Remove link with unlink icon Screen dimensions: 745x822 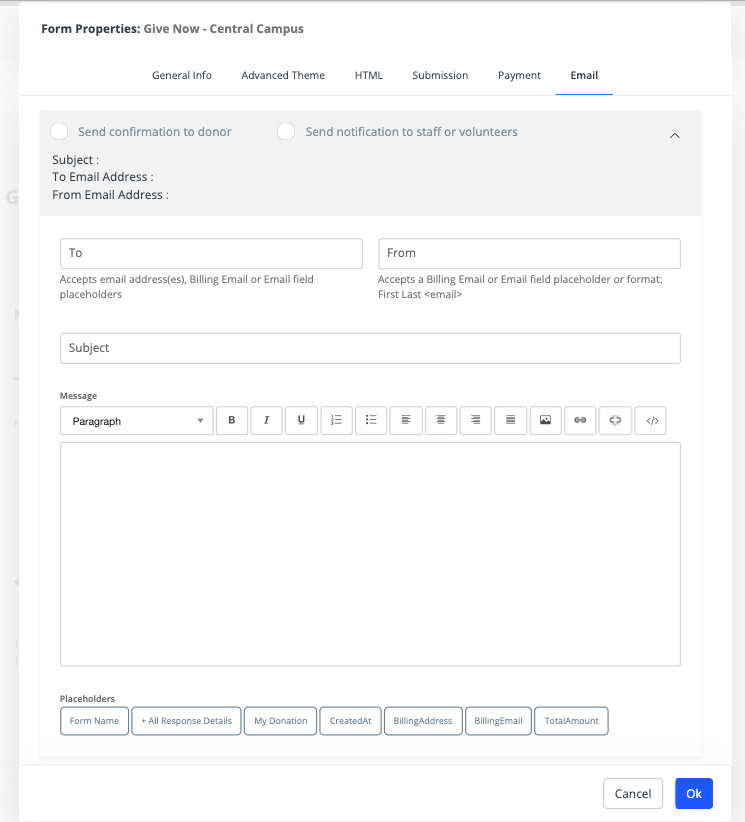615,420
